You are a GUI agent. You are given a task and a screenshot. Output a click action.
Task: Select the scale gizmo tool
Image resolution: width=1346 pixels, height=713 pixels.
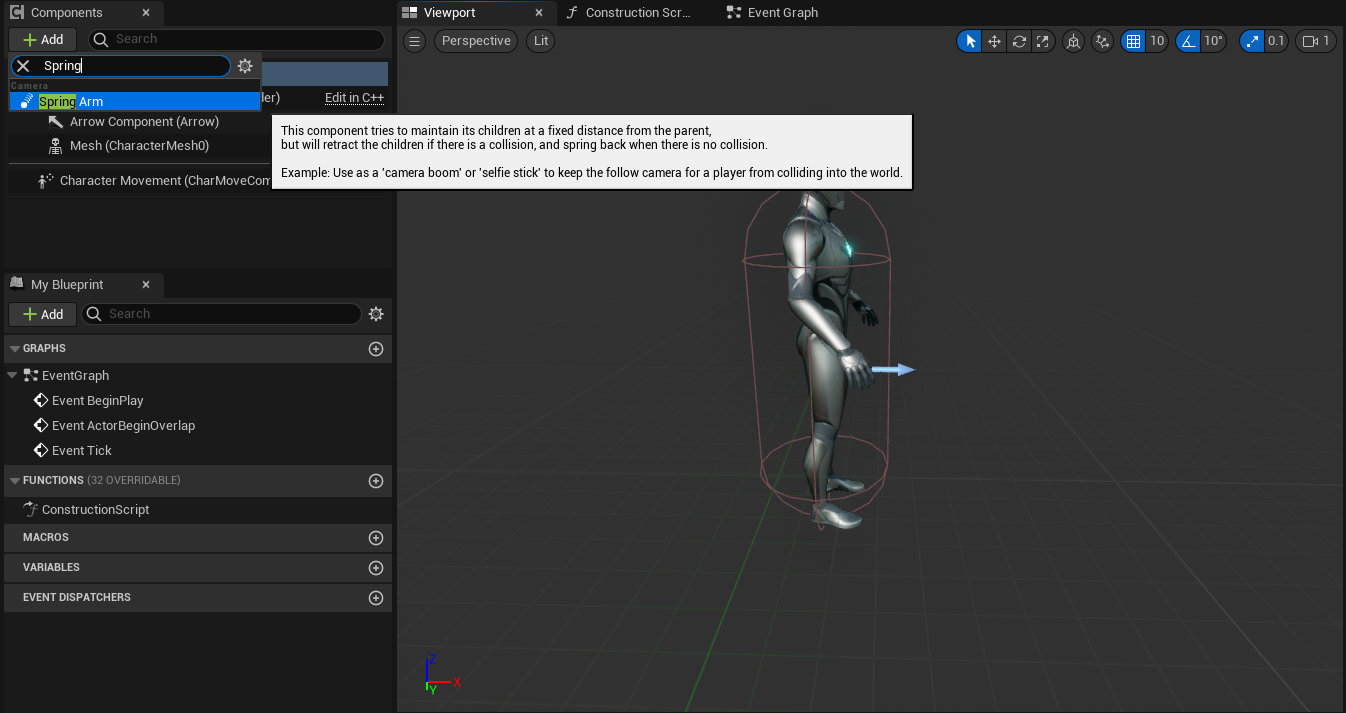tap(1043, 41)
